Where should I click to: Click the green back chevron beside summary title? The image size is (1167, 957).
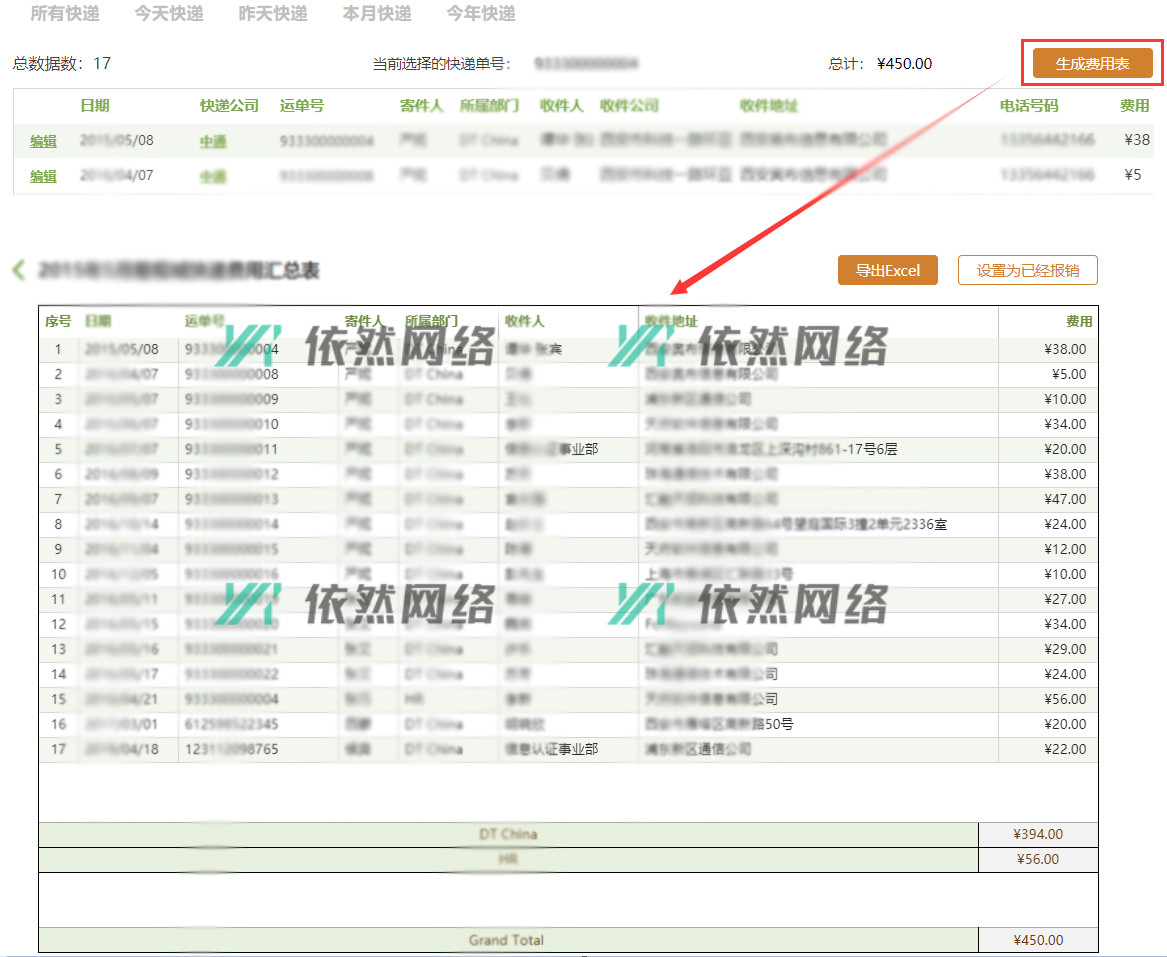pos(18,270)
